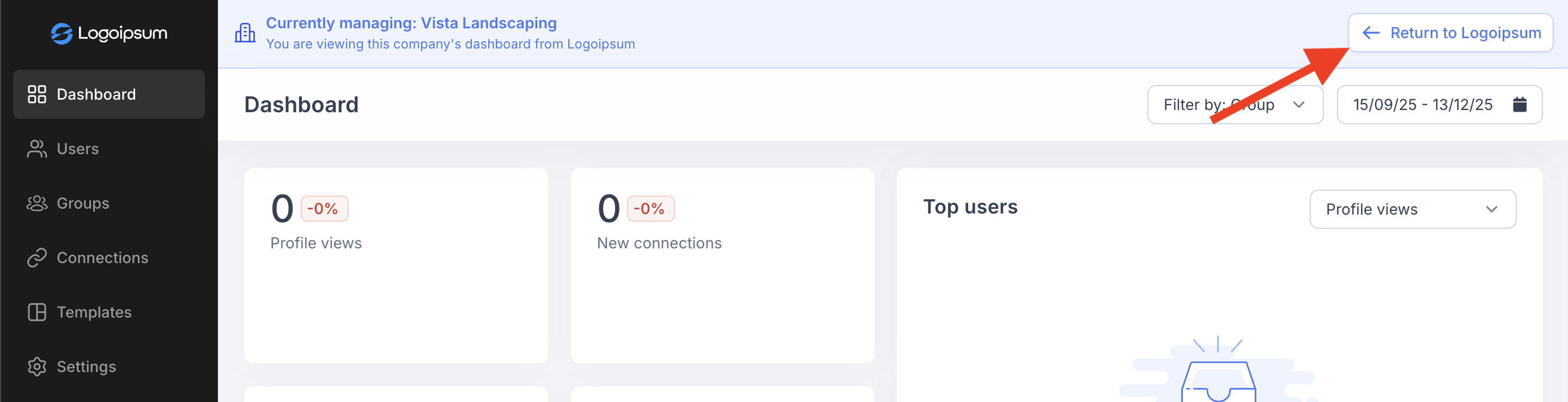The height and width of the screenshot is (402, 1568).
Task: Click the Connections link icon
Action: pos(37,258)
